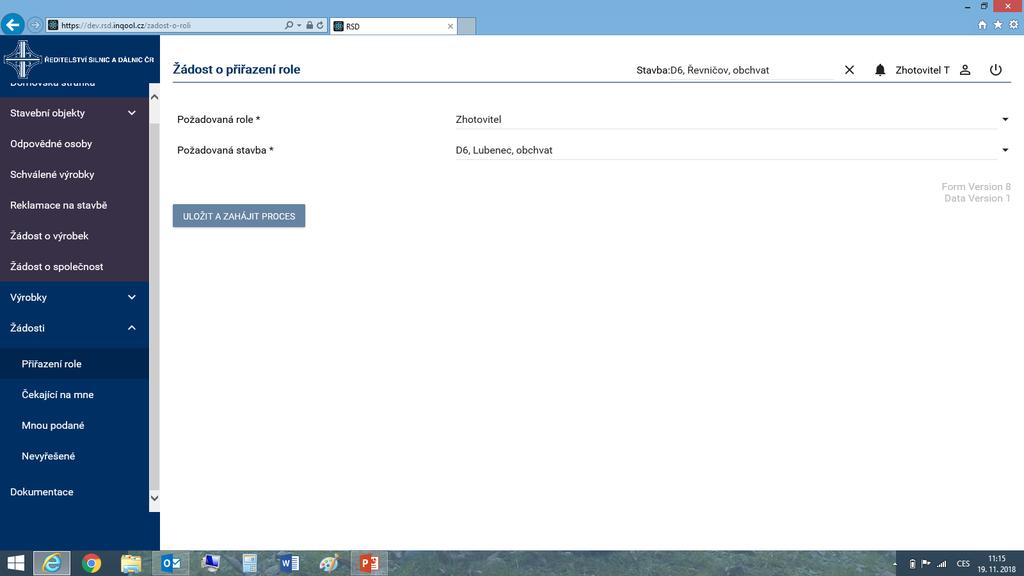This screenshot has width=1024, height=576.
Task: Open Nevyřešené submenu item
Action: pos(74,456)
